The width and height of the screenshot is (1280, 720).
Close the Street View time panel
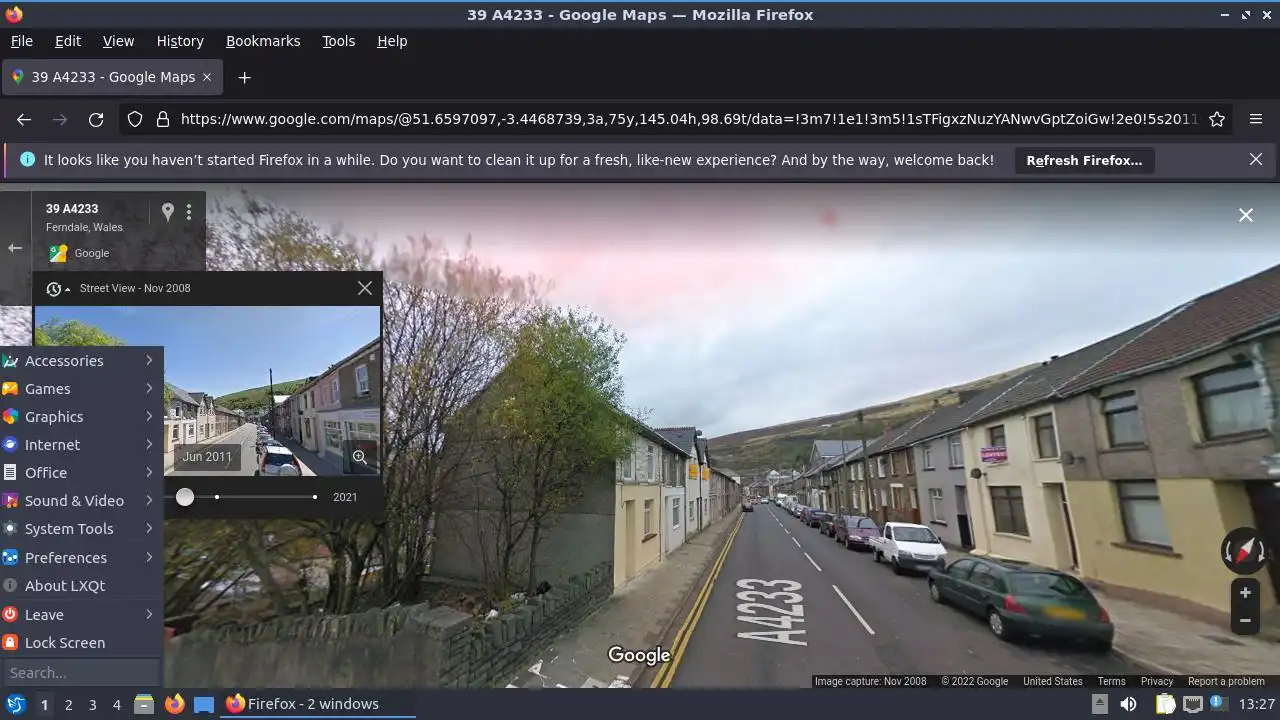tap(365, 288)
